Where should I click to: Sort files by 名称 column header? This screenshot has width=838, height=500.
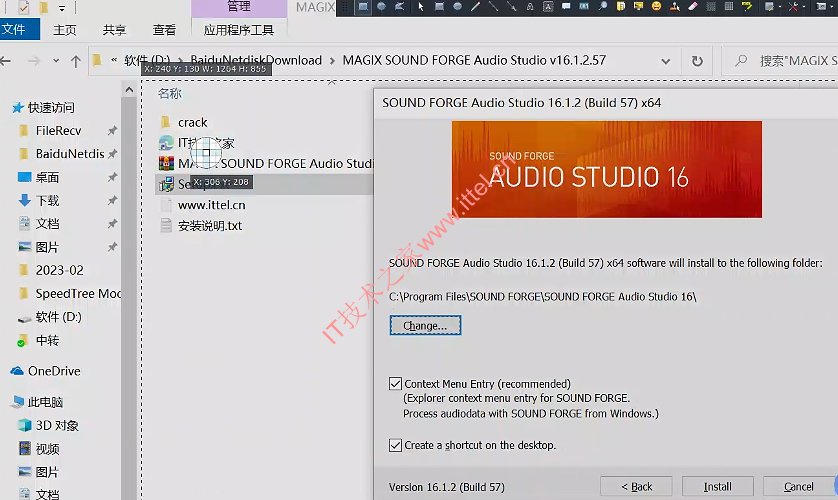[170, 93]
